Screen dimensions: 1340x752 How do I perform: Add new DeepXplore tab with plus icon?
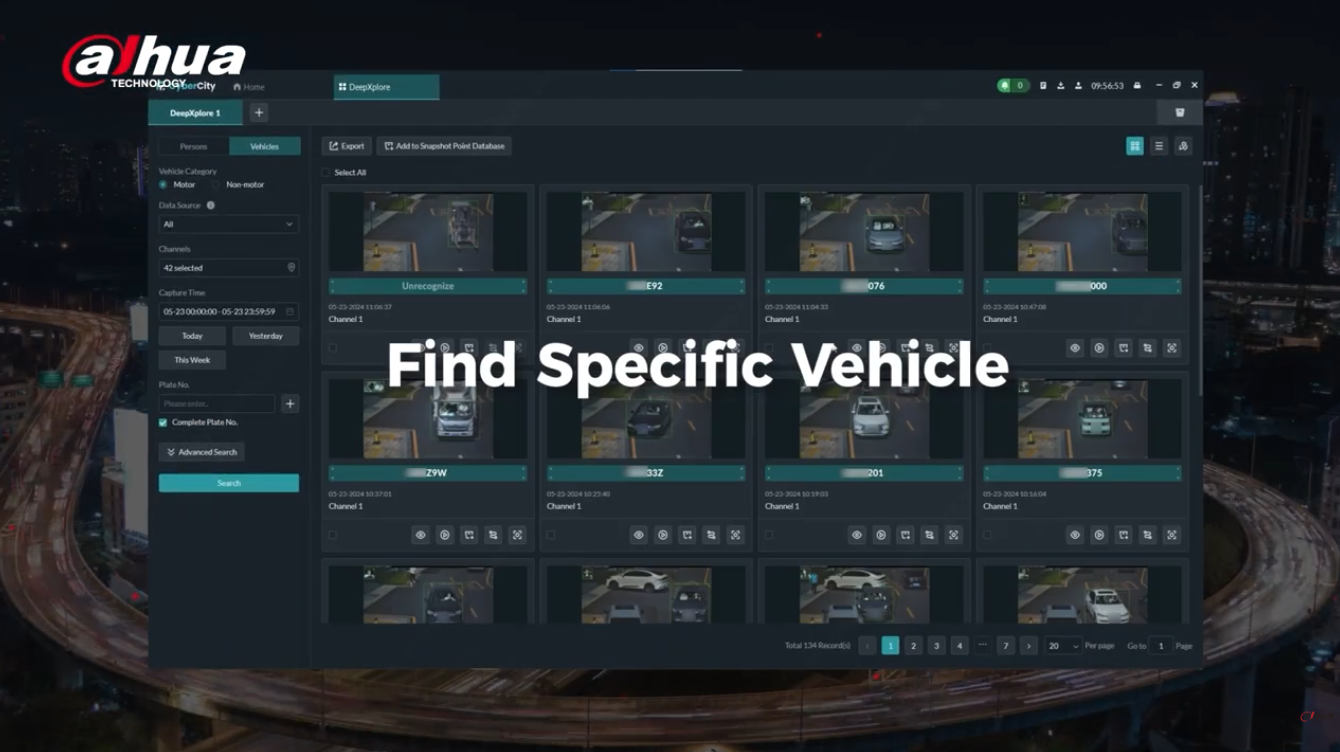click(258, 113)
